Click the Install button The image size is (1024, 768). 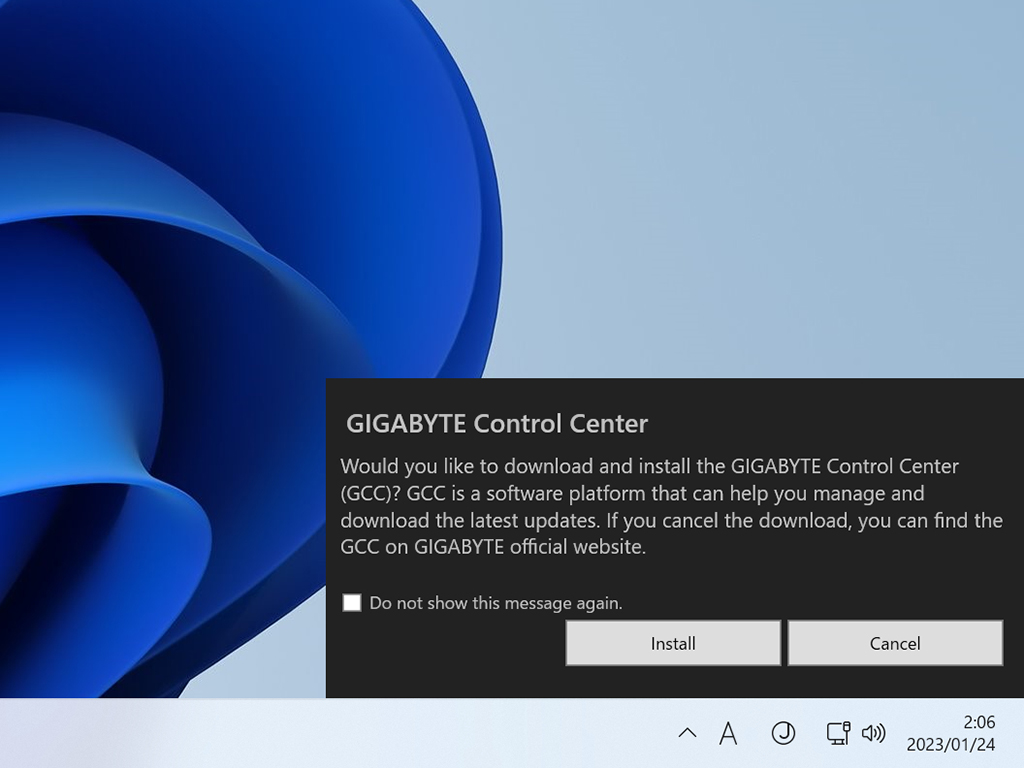pyautogui.click(x=673, y=643)
